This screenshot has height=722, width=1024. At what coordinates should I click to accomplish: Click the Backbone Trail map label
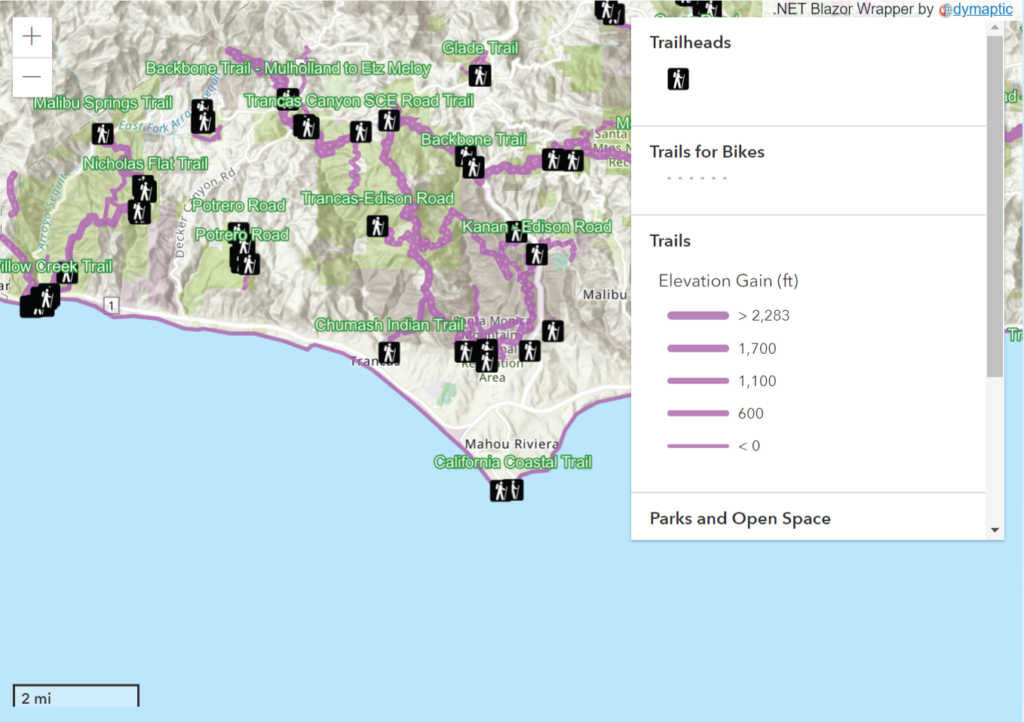[x=473, y=140]
